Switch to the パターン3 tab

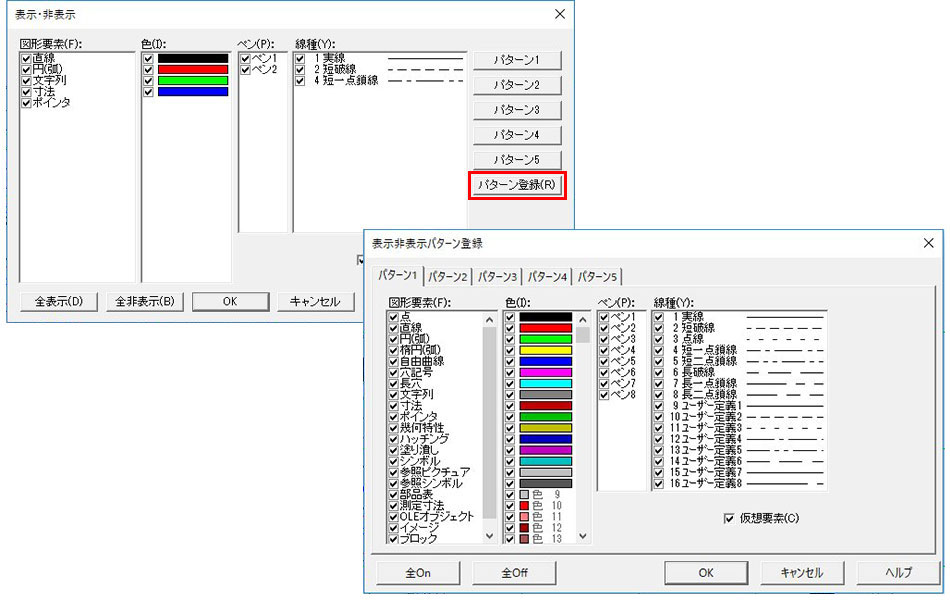click(497, 276)
